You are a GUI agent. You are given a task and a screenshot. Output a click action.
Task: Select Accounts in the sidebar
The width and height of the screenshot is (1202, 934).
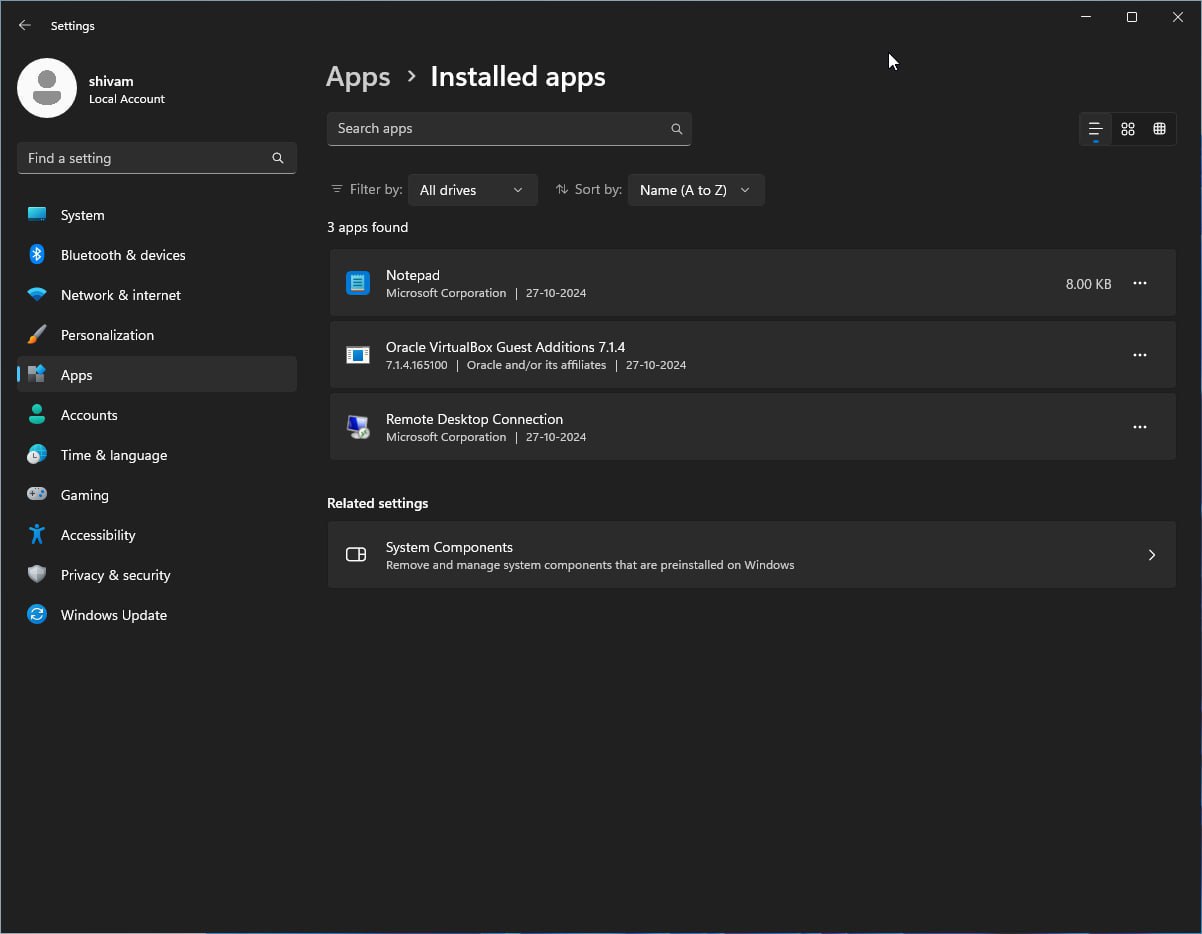coord(157,415)
